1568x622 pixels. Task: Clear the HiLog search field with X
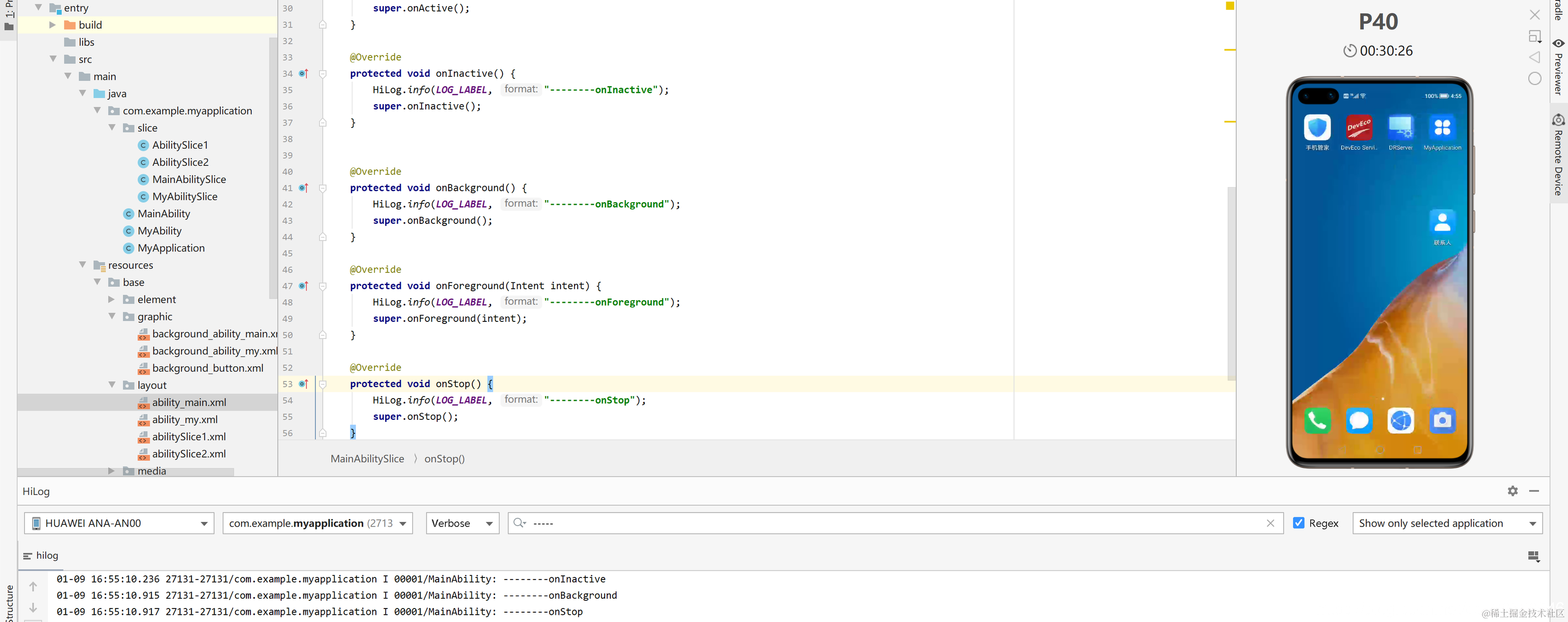(1270, 523)
